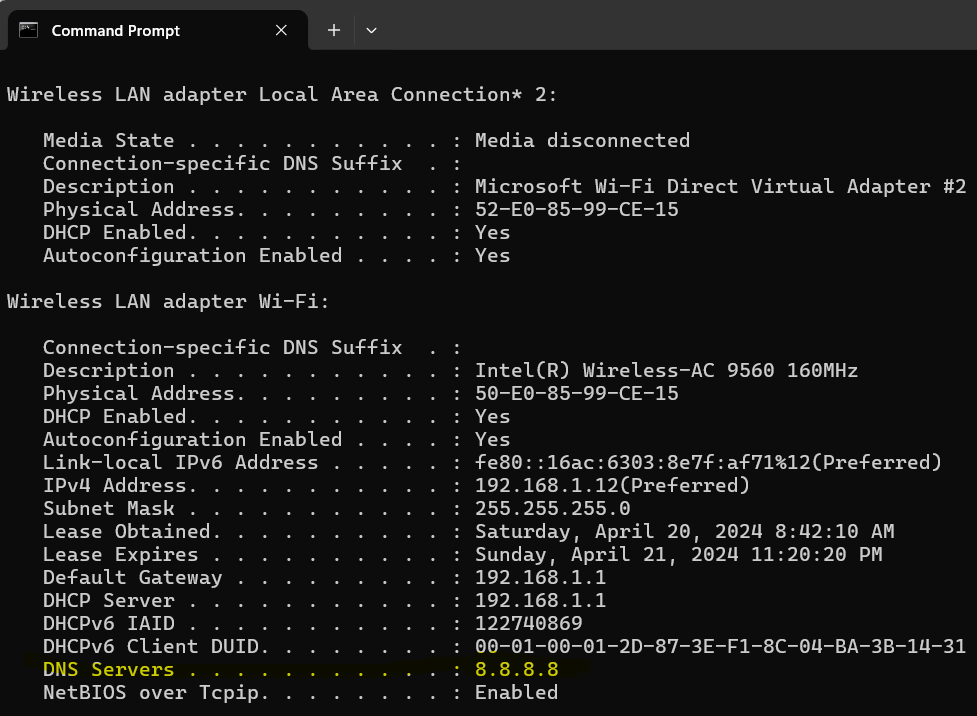Screen dimensions: 977x716
Task: Click the Wi-Fi Physical Address 50-E0-85-99-CE-15
Action: click(576, 394)
